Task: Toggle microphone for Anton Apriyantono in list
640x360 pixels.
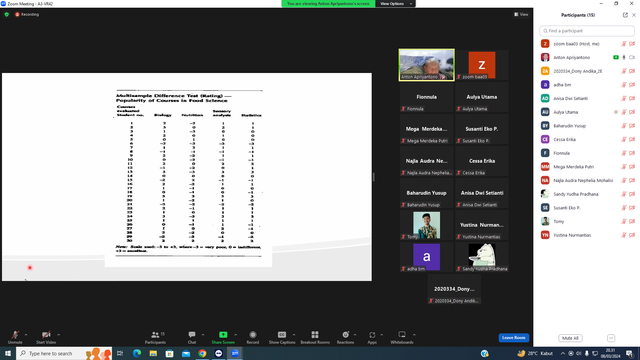Action: point(624,58)
